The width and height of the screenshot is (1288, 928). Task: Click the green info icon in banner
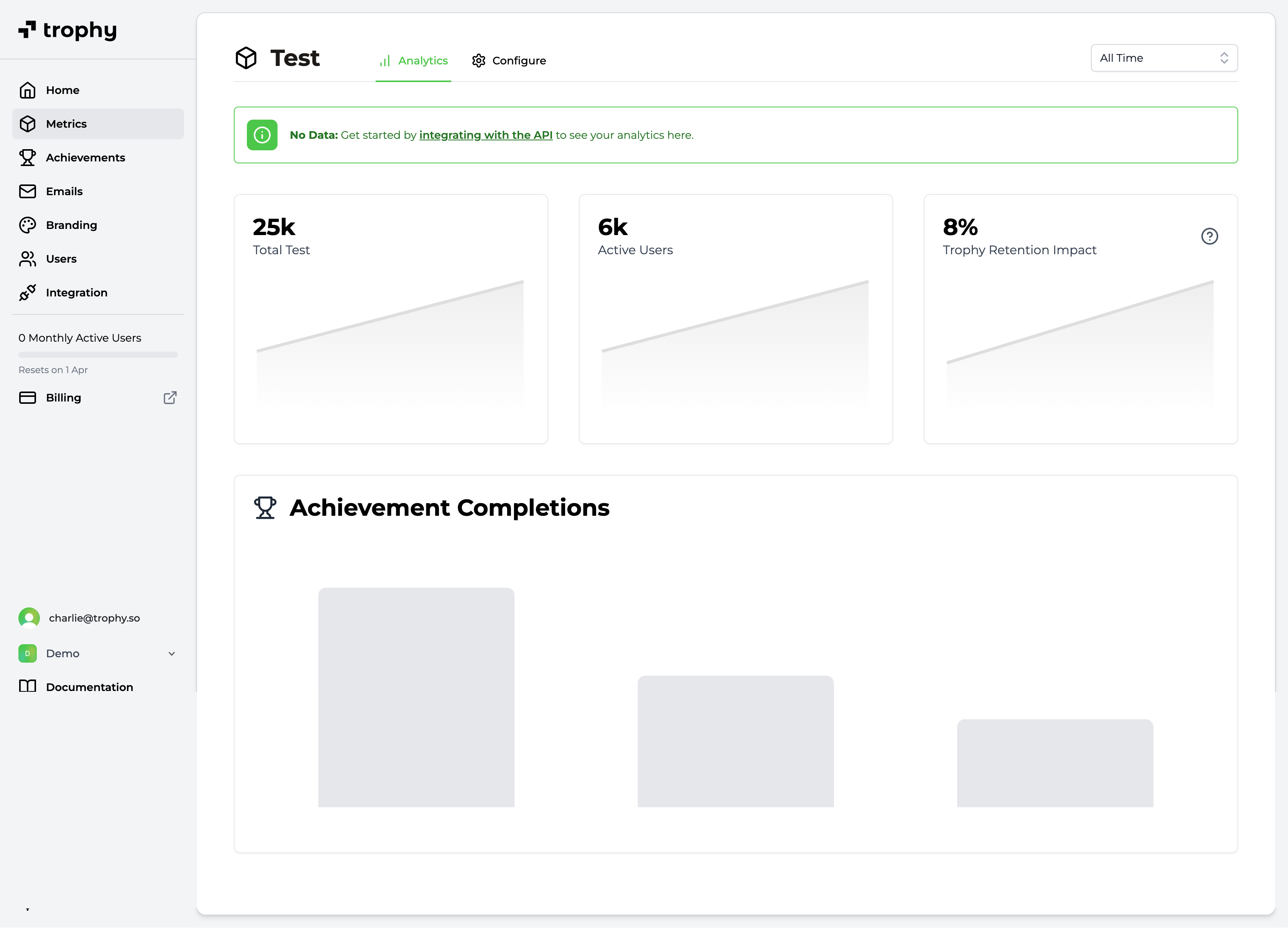[x=262, y=135]
